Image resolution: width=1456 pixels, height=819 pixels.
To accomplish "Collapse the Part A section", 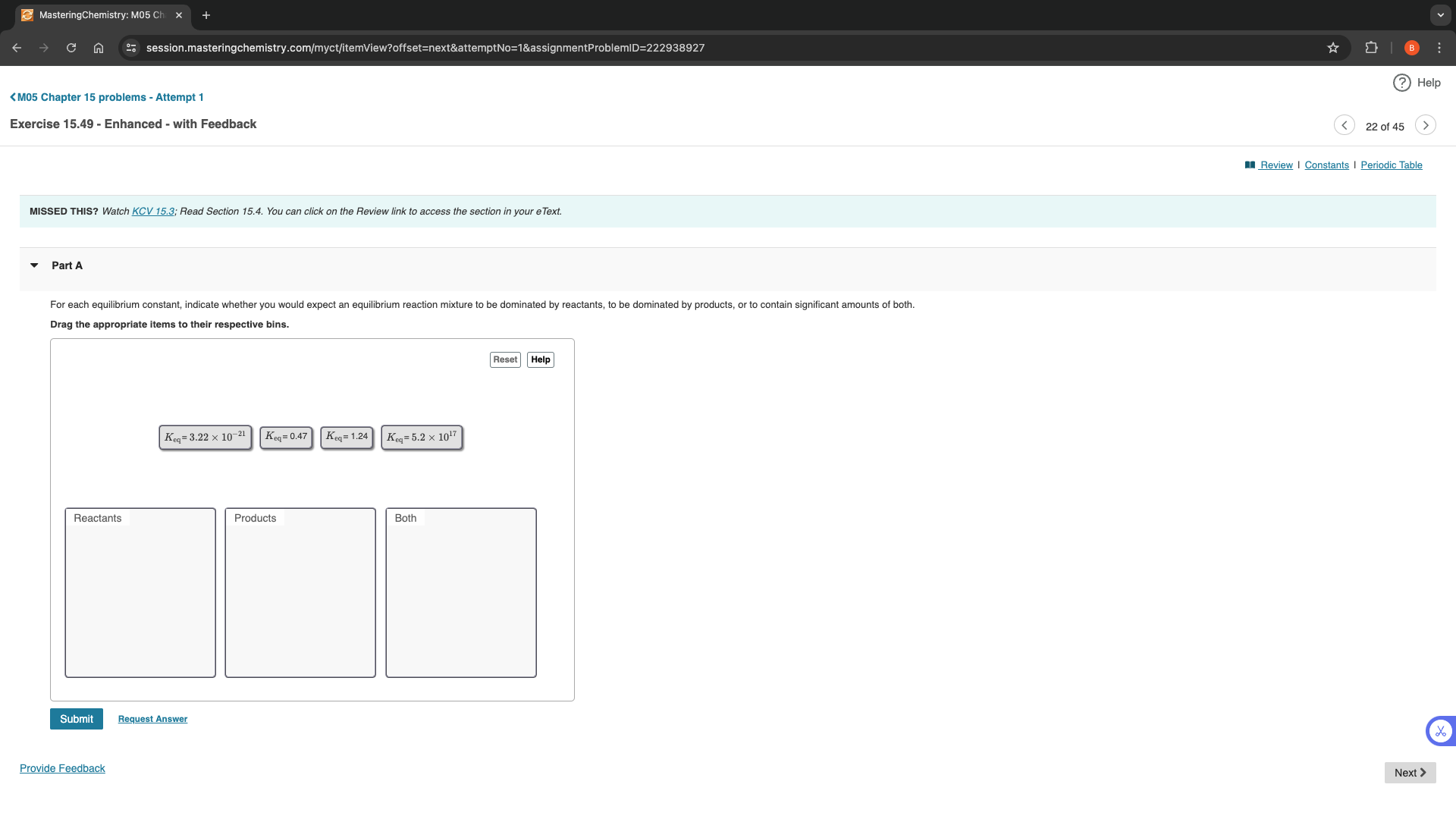I will point(34,265).
